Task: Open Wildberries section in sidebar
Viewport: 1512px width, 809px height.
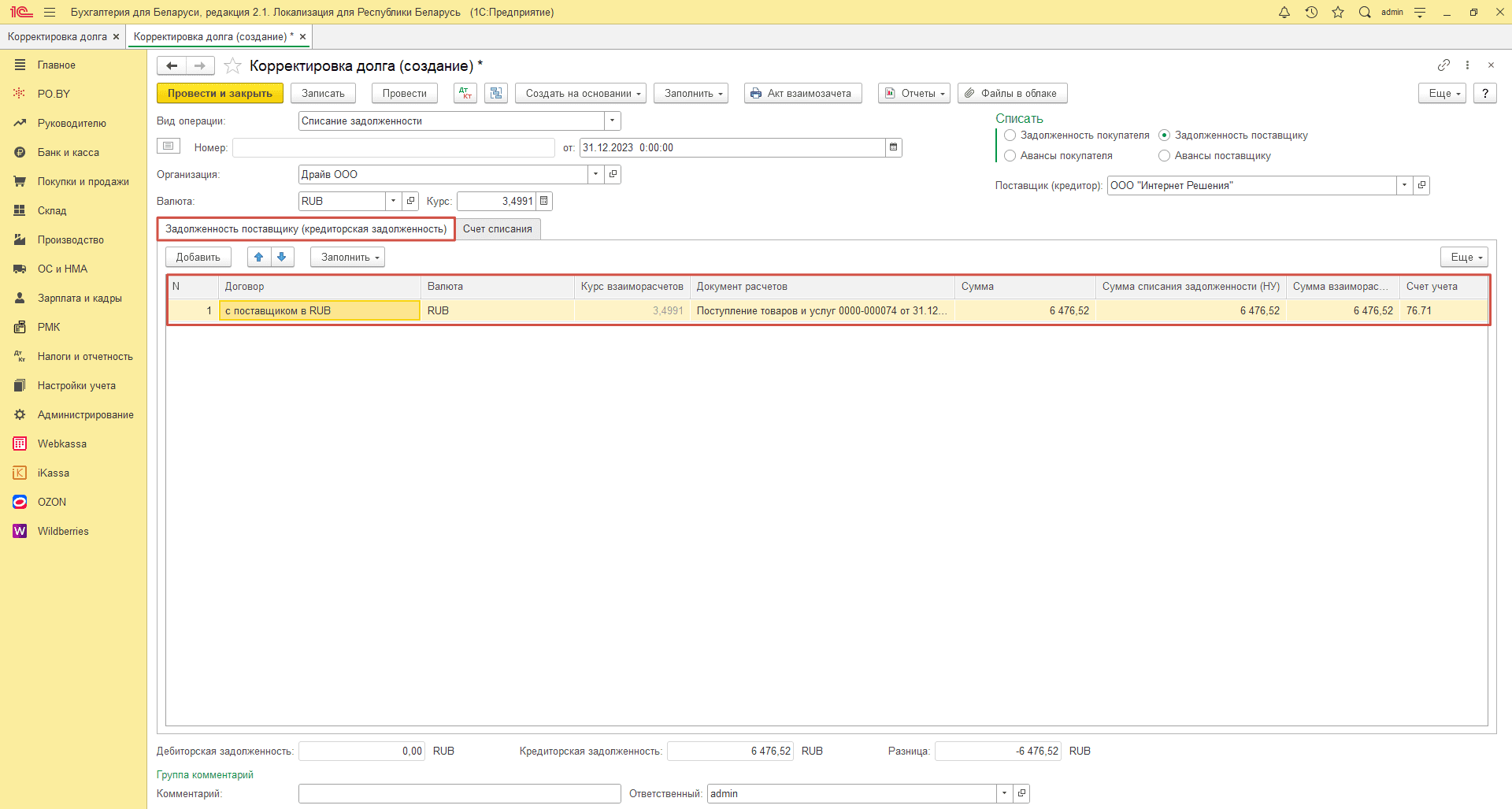Action: tap(63, 531)
